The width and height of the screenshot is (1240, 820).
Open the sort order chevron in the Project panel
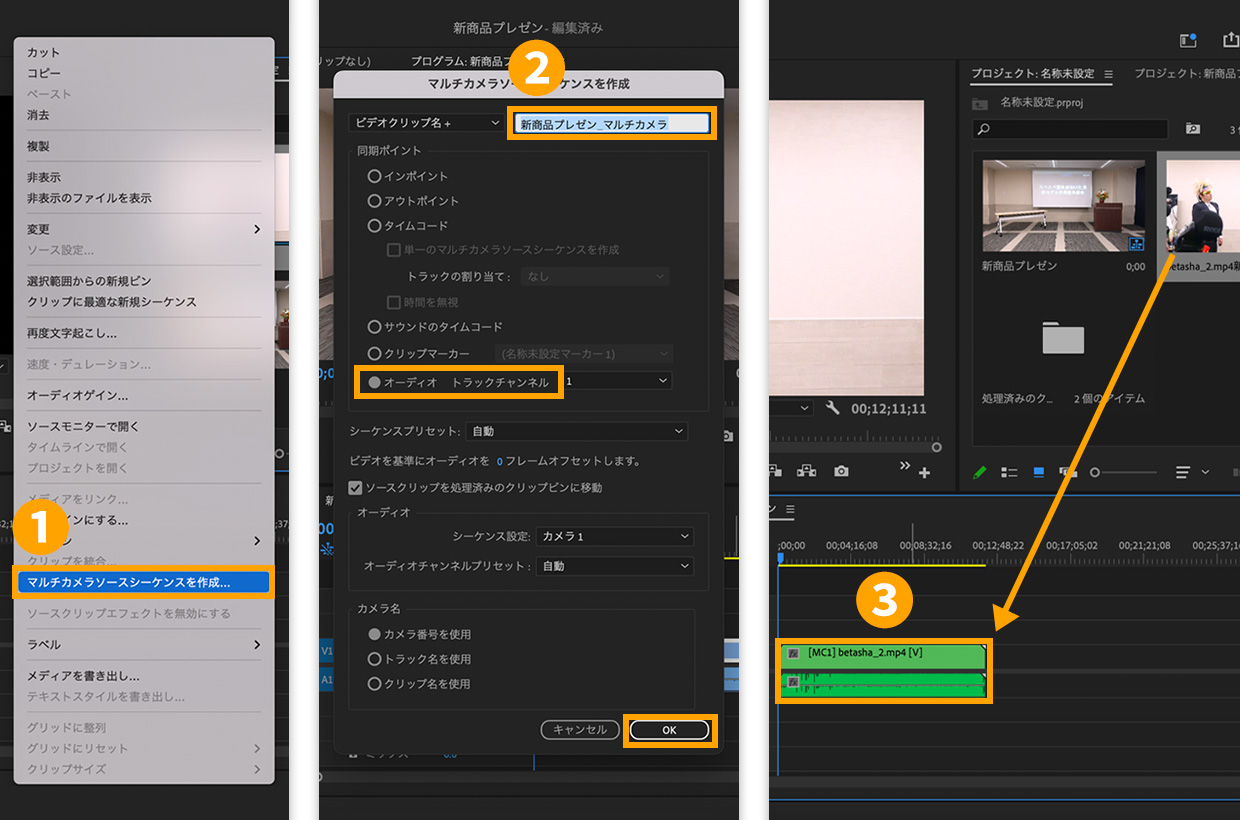click(1205, 472)
